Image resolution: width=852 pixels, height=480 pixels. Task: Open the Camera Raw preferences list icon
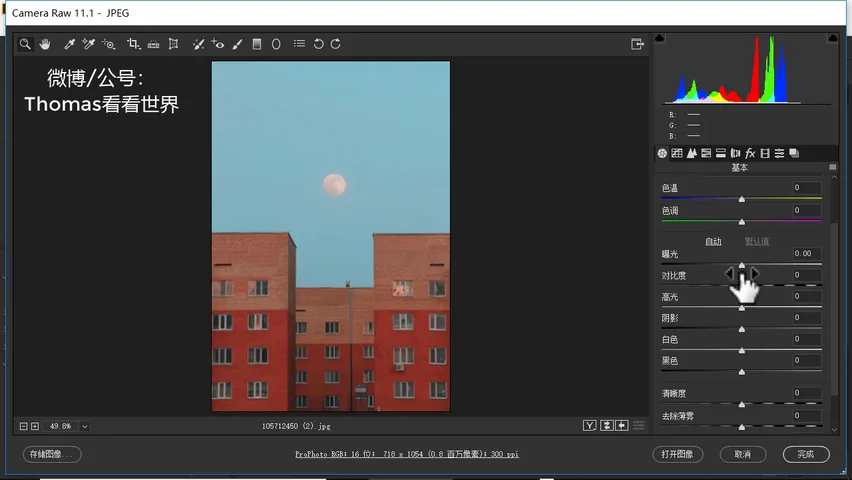click(x=299, y=43)
